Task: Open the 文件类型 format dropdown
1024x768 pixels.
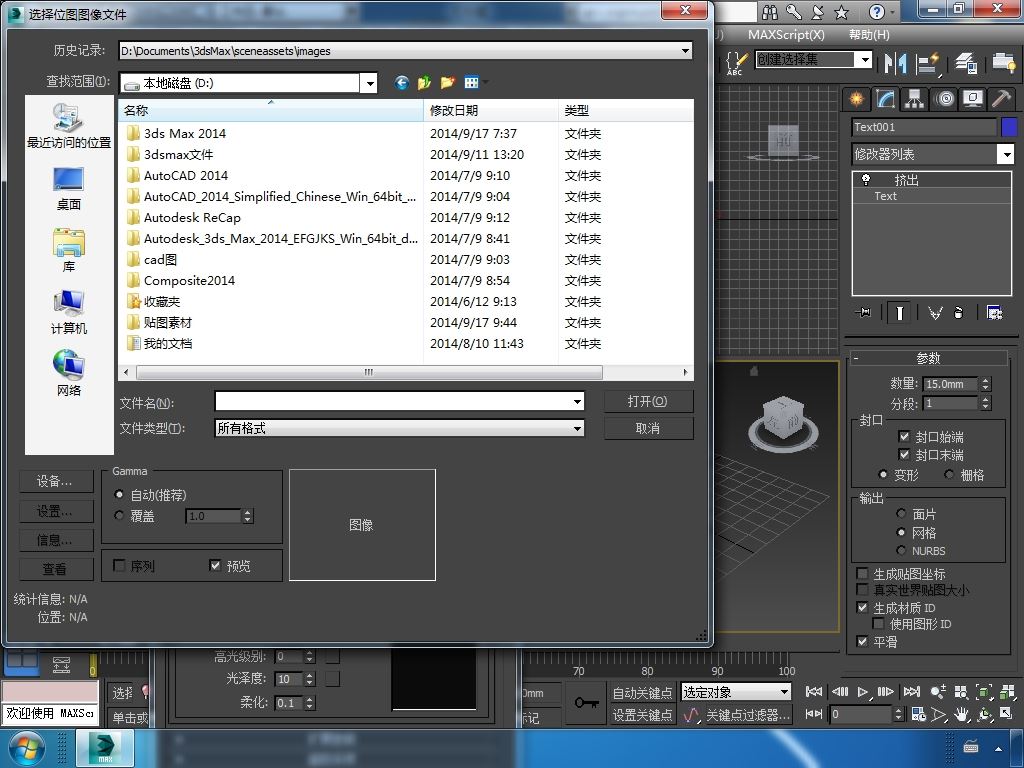Action: (x=577, y=428)
